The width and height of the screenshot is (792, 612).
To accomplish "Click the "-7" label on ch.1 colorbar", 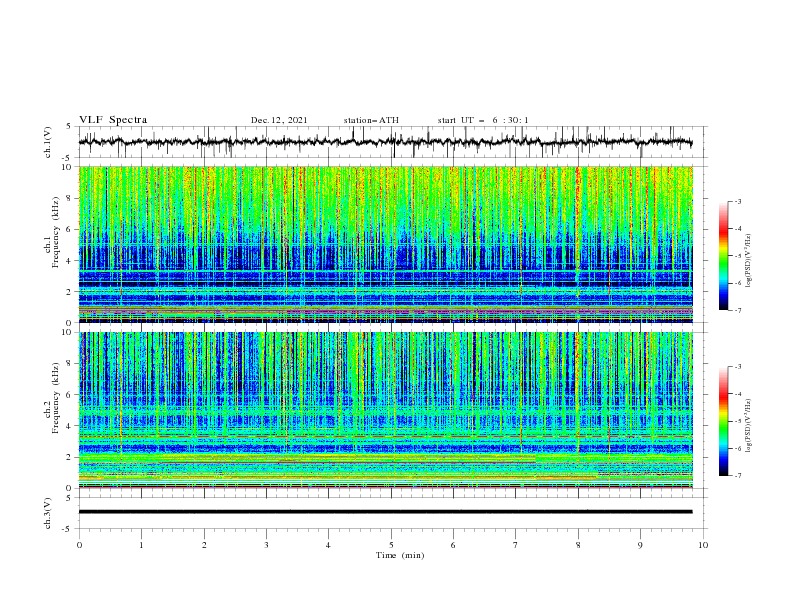I will click(737, 310).
